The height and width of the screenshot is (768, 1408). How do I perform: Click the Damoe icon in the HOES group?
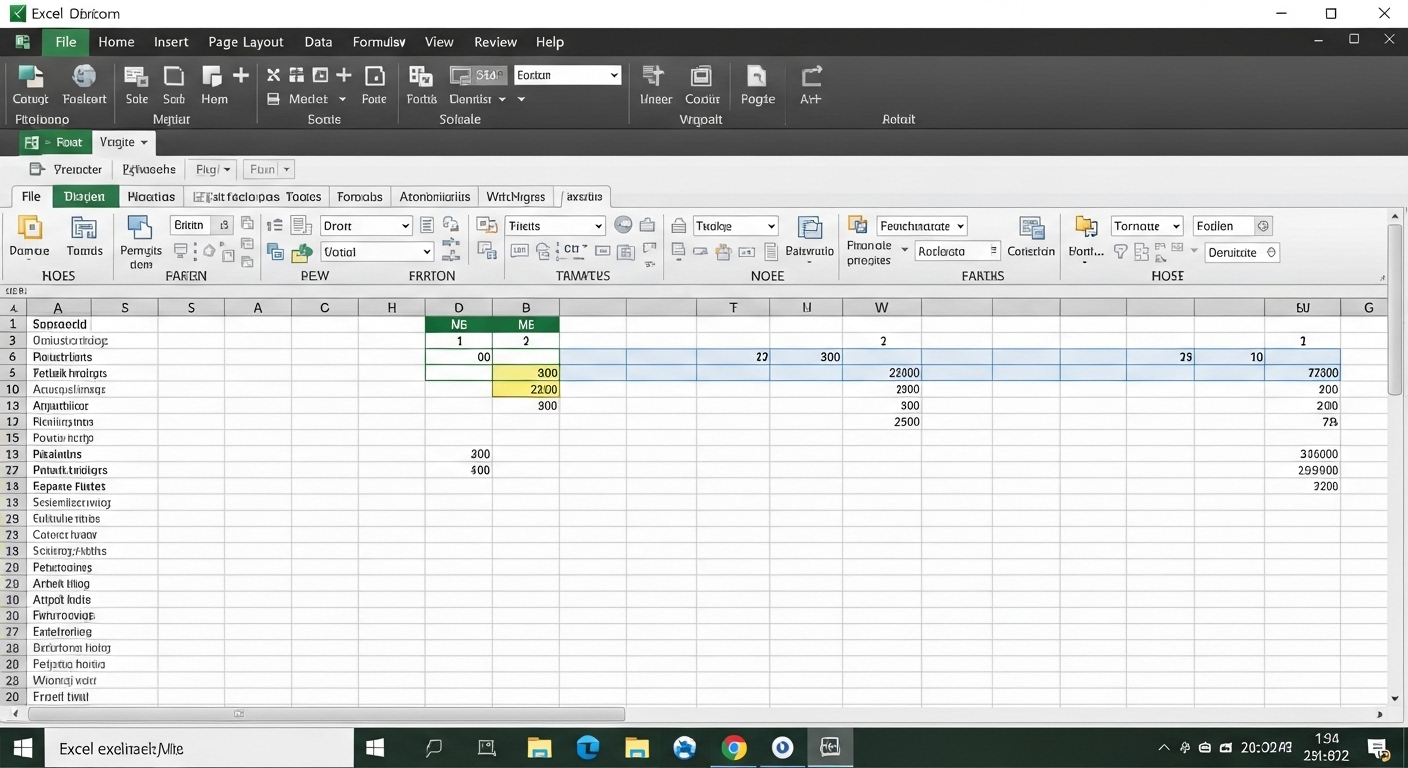[29, 238]
